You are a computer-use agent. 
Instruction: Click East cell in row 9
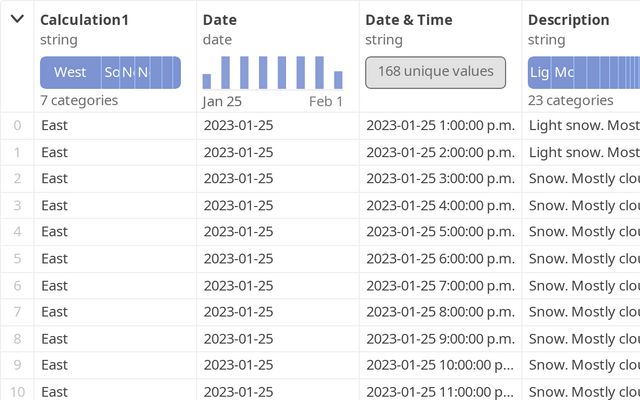[115, 365]
